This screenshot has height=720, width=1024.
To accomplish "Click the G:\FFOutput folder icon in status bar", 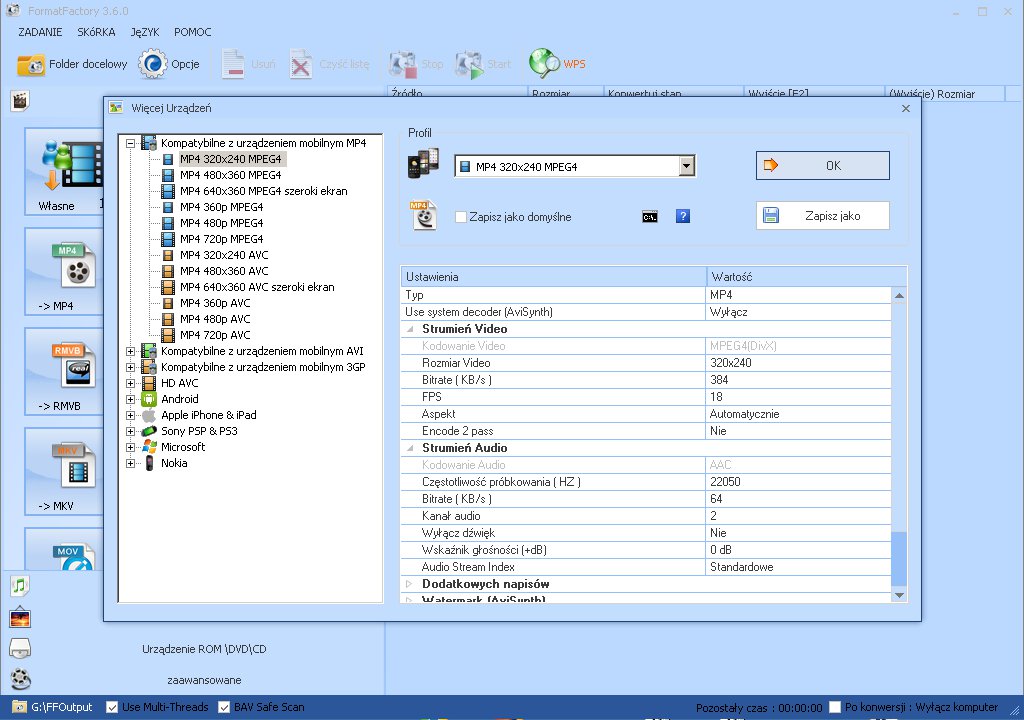I will tap(20, 707).
